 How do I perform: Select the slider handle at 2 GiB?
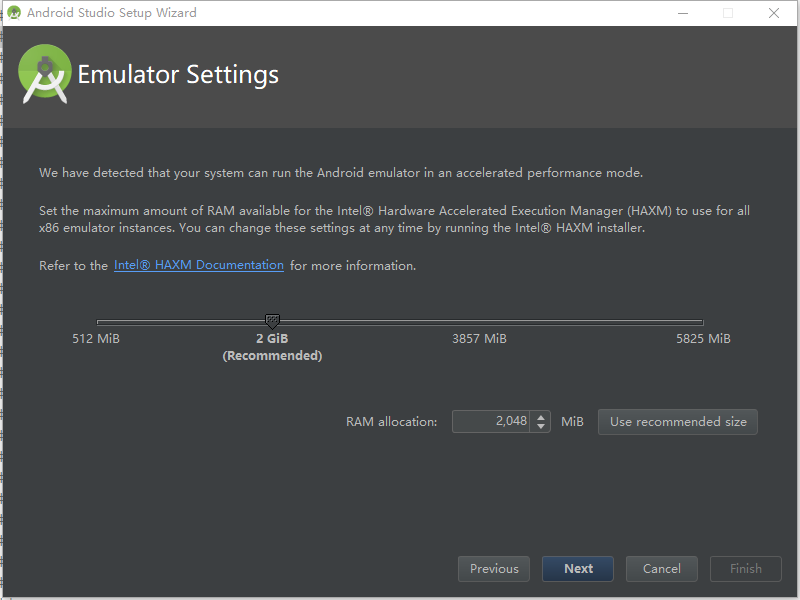click(272, 321)
